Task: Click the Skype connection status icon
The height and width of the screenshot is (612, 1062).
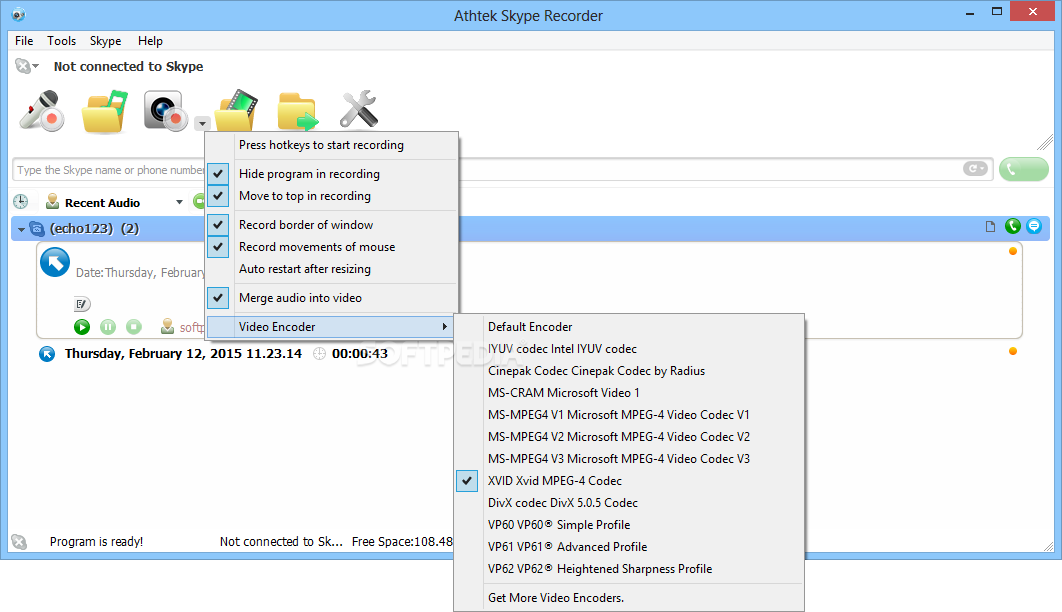Action: pos(22,66)
